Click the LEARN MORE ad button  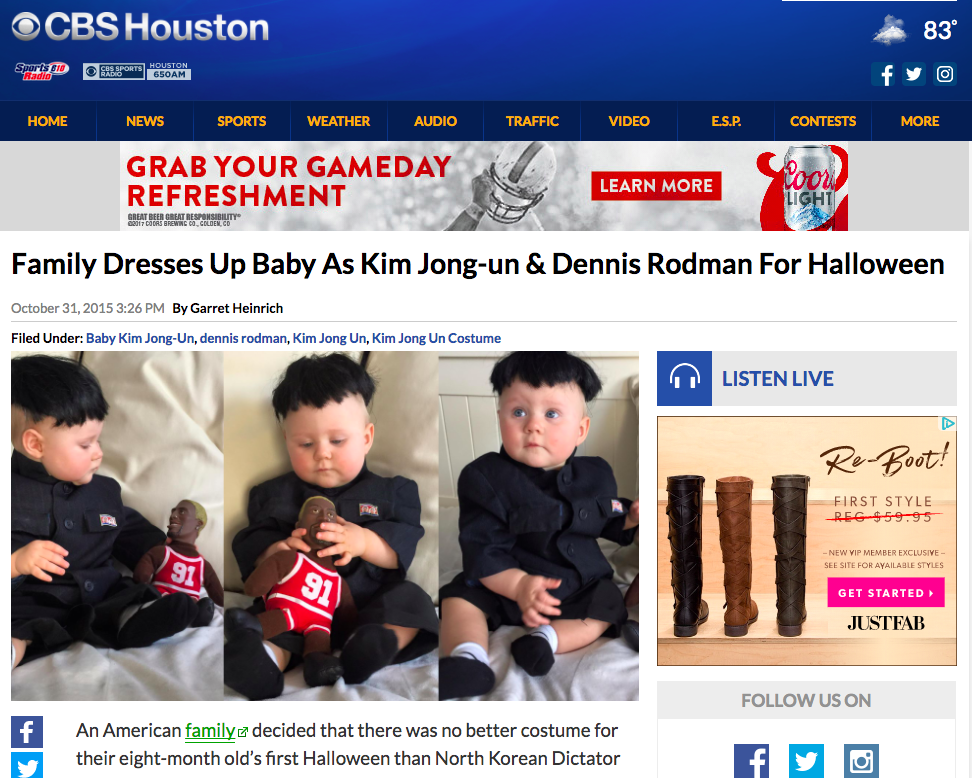[656, 186]
